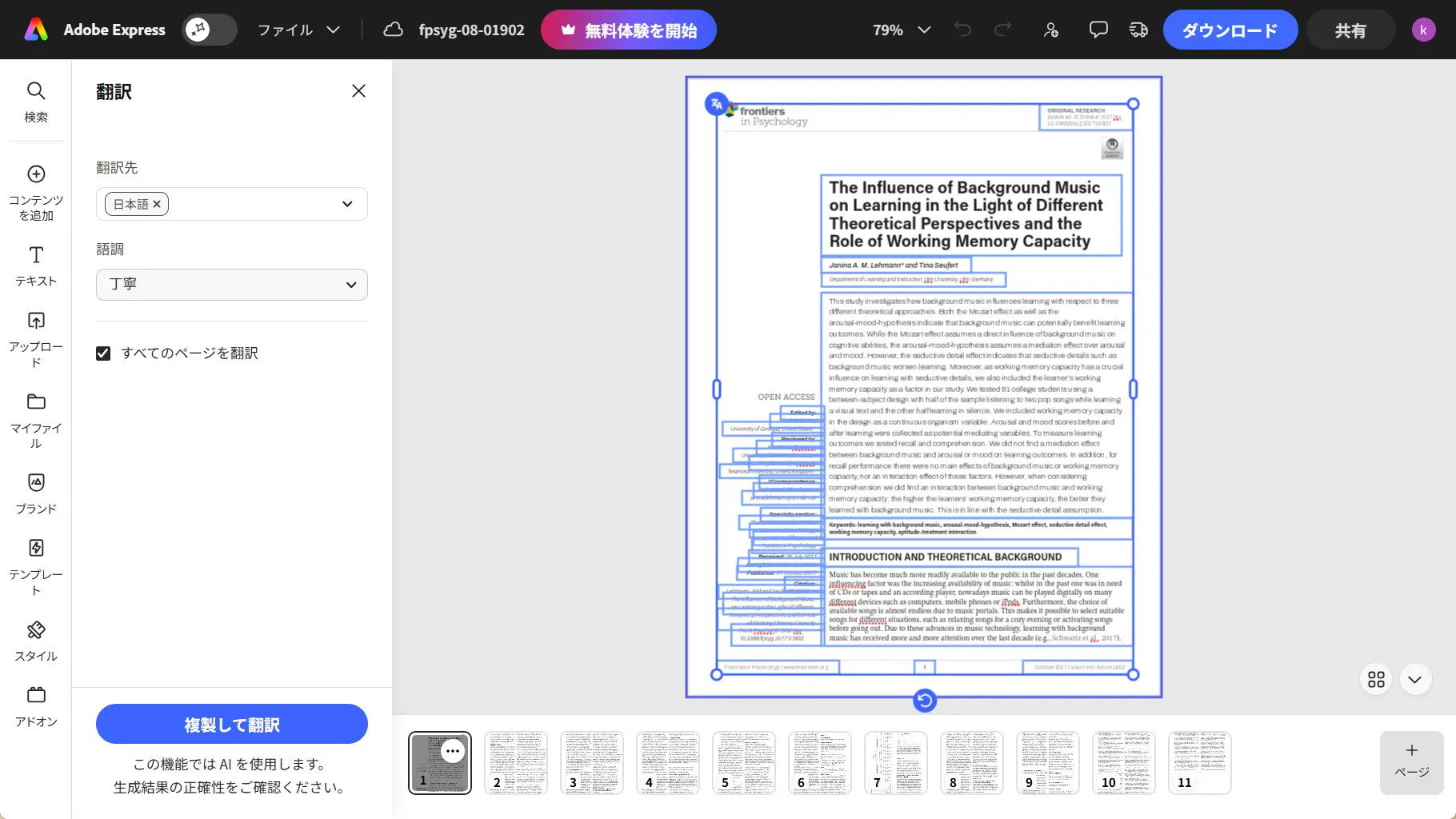The width and height of the screenshot is (1456, 819).
Task: Select page 10 thumbnail
Action: click(x=1124, y=763)
